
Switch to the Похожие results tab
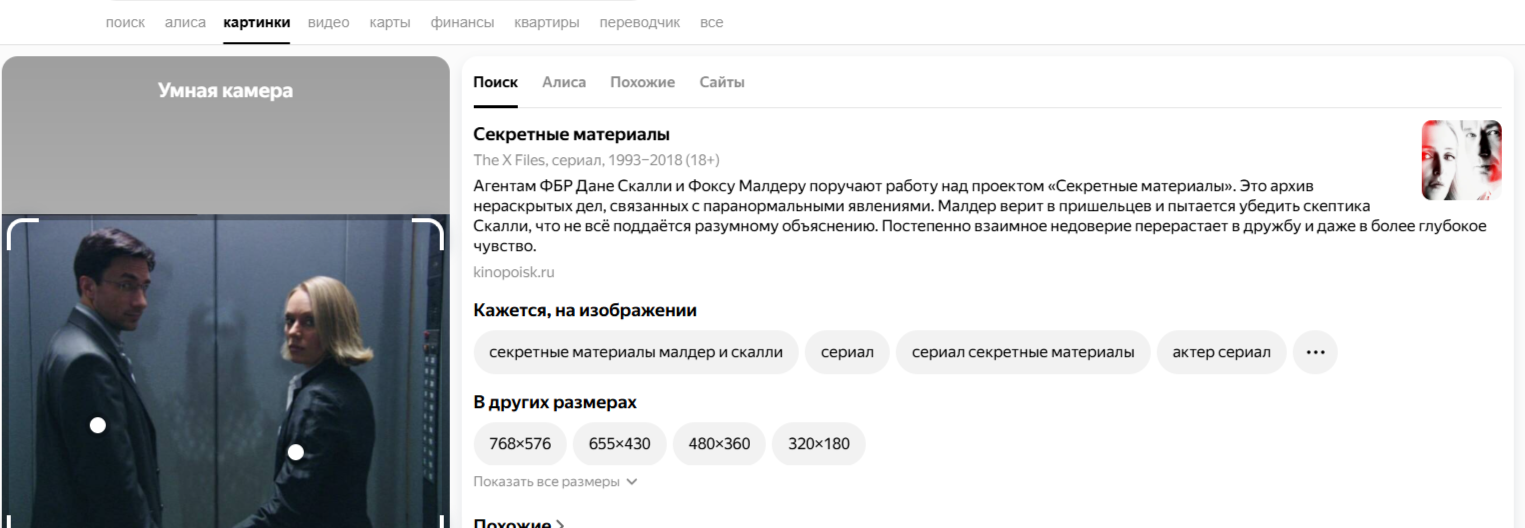[642, 82]
